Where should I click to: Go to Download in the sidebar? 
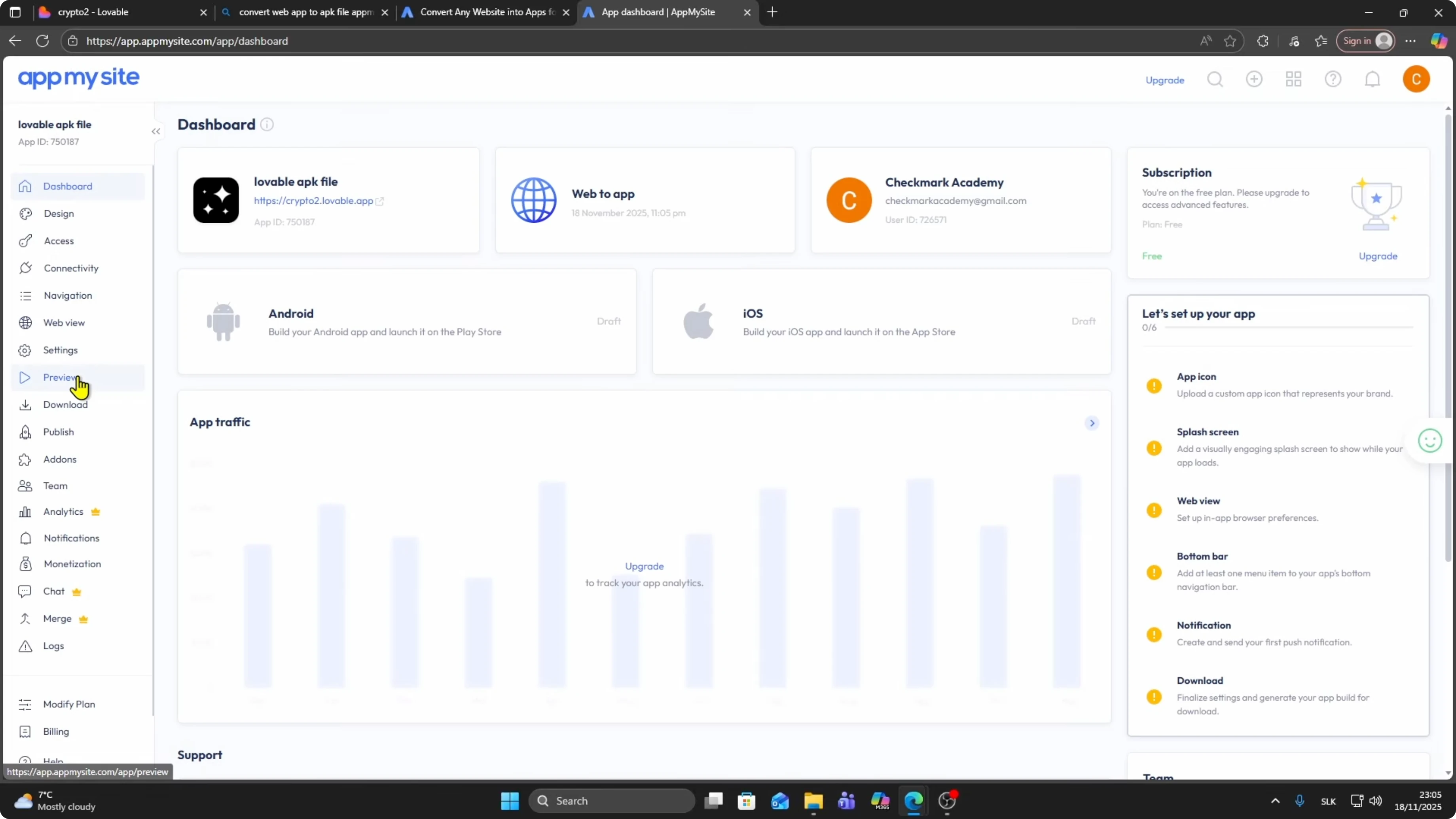click(x=78, y=405)
